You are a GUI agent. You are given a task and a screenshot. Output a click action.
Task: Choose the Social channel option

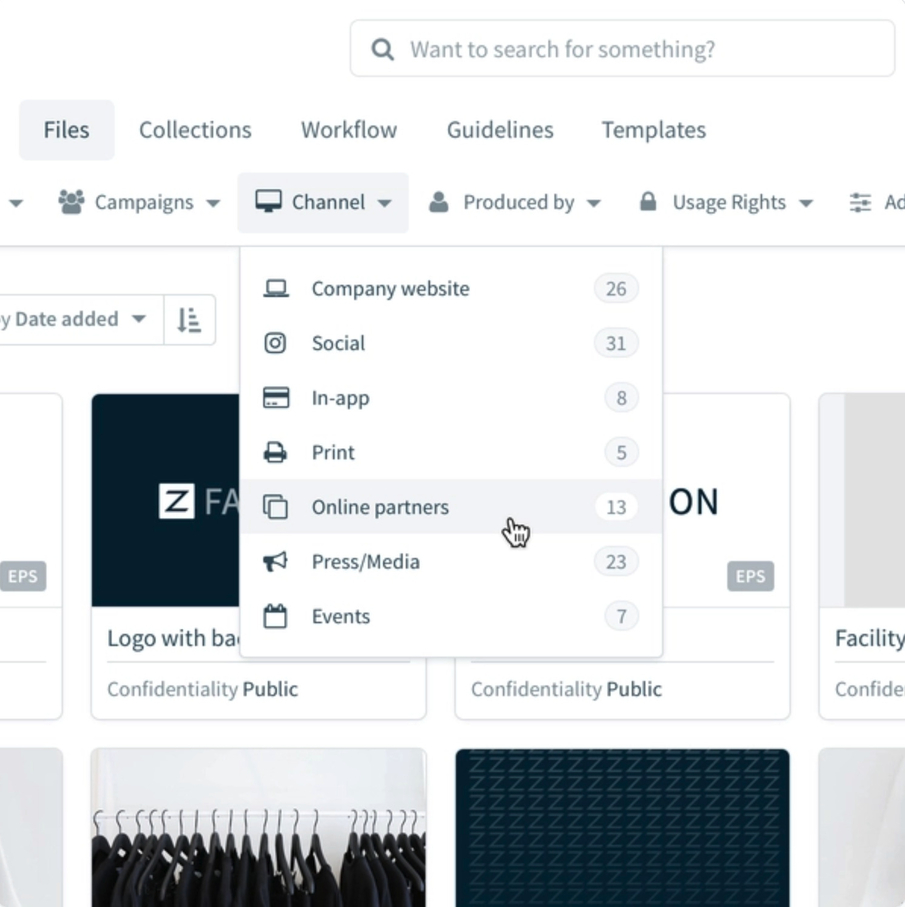(x=451, y=343)
